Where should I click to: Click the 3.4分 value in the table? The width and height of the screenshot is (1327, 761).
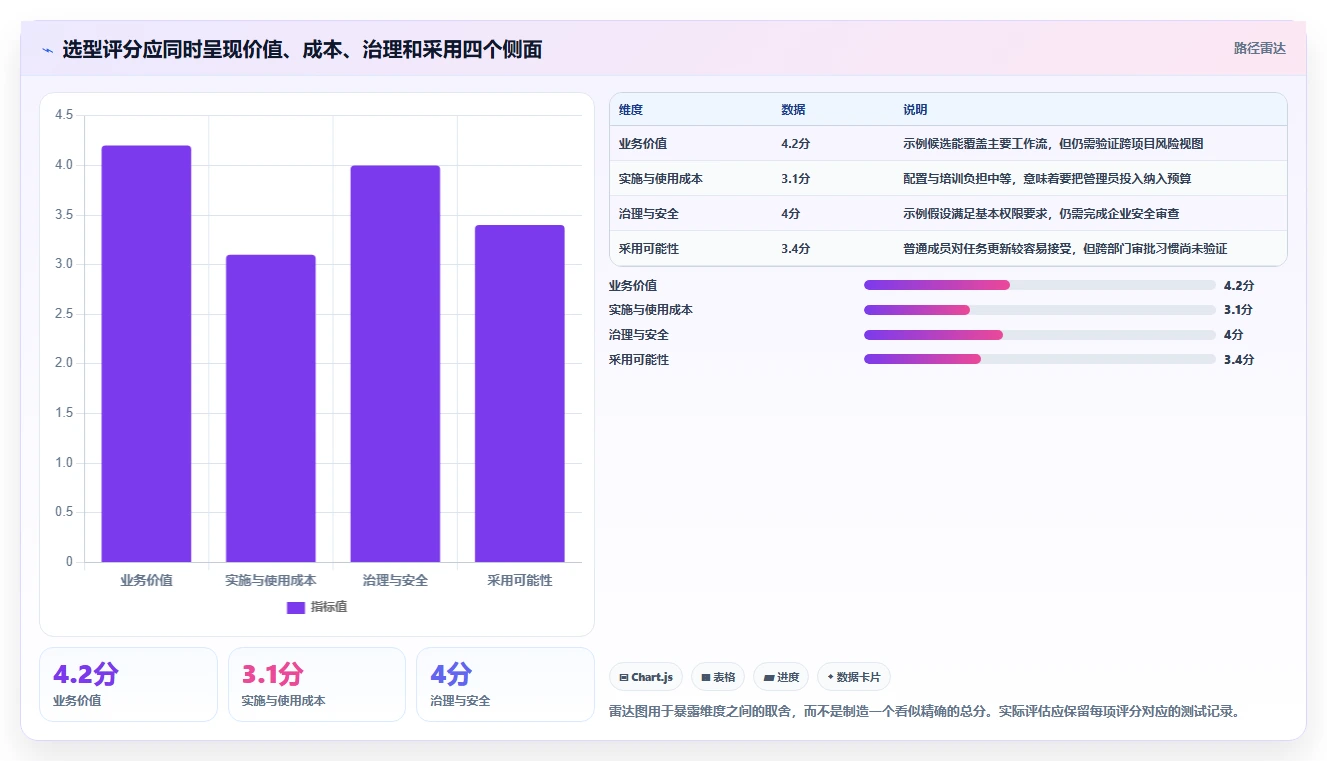click(796, 249)
